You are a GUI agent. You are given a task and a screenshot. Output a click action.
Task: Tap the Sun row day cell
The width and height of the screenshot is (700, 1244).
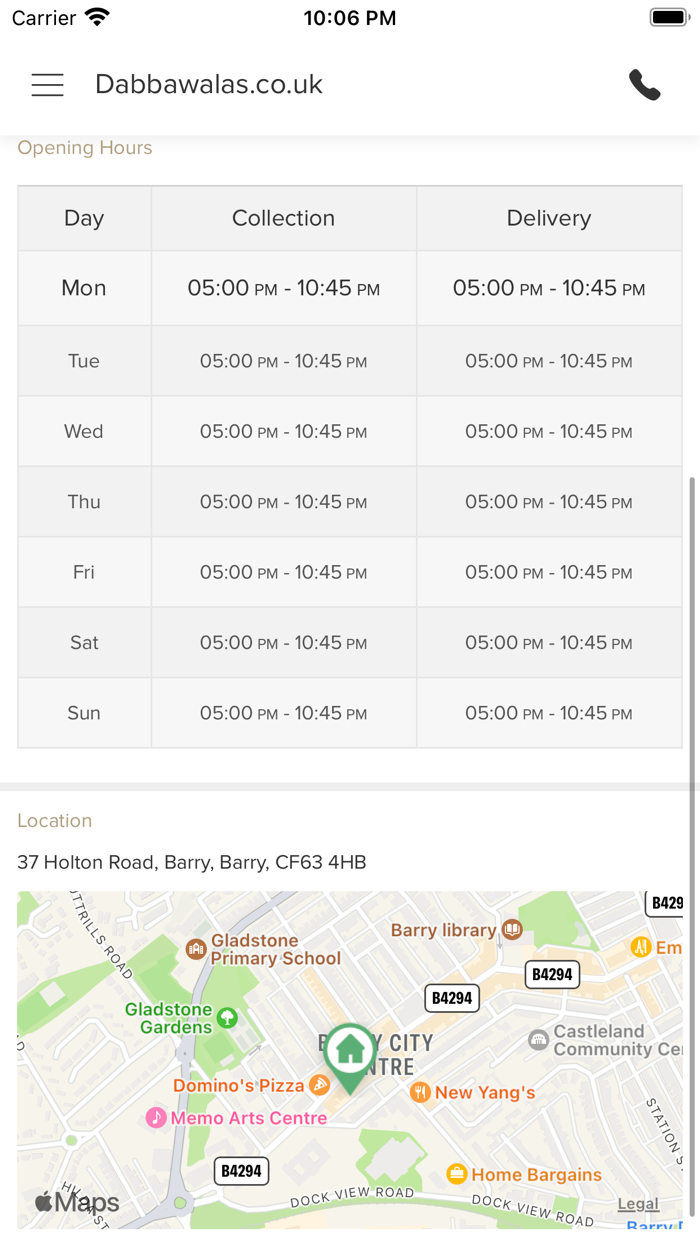(x=84, y=713)
